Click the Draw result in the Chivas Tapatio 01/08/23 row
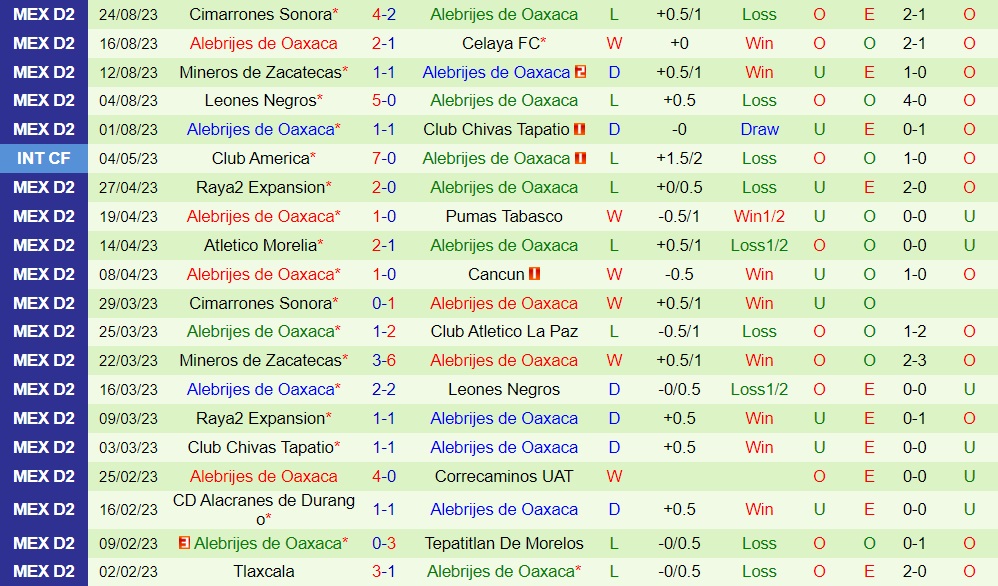This screenshot has width=998, height=586. click(x=759, y=130)
